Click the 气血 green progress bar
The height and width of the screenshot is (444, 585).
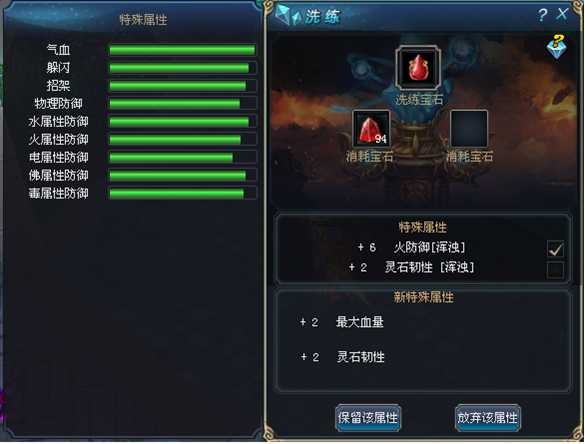tap(182, 50)
